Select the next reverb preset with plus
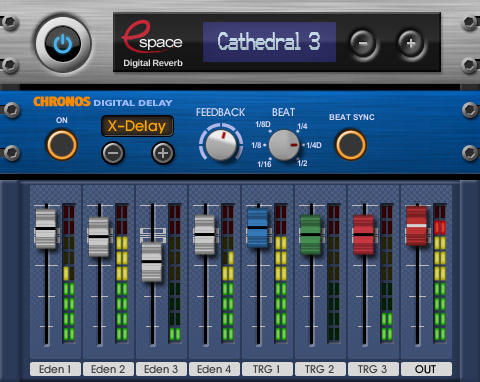Viewport: 480px width, 382px height. click(x=411, y=43)
